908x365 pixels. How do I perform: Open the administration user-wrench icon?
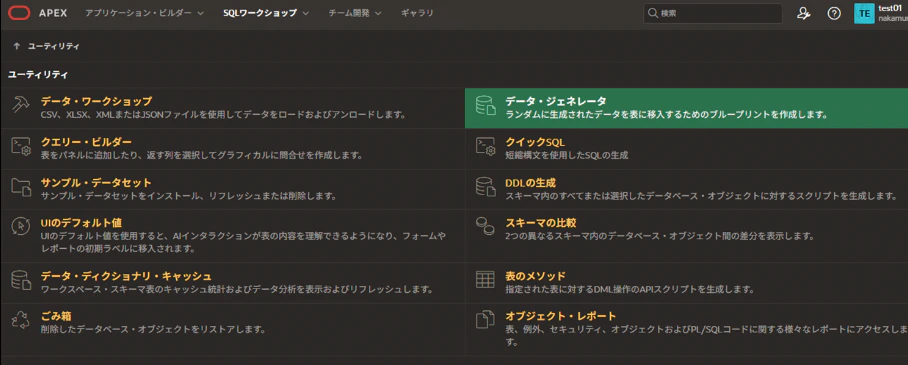point(803,14)
